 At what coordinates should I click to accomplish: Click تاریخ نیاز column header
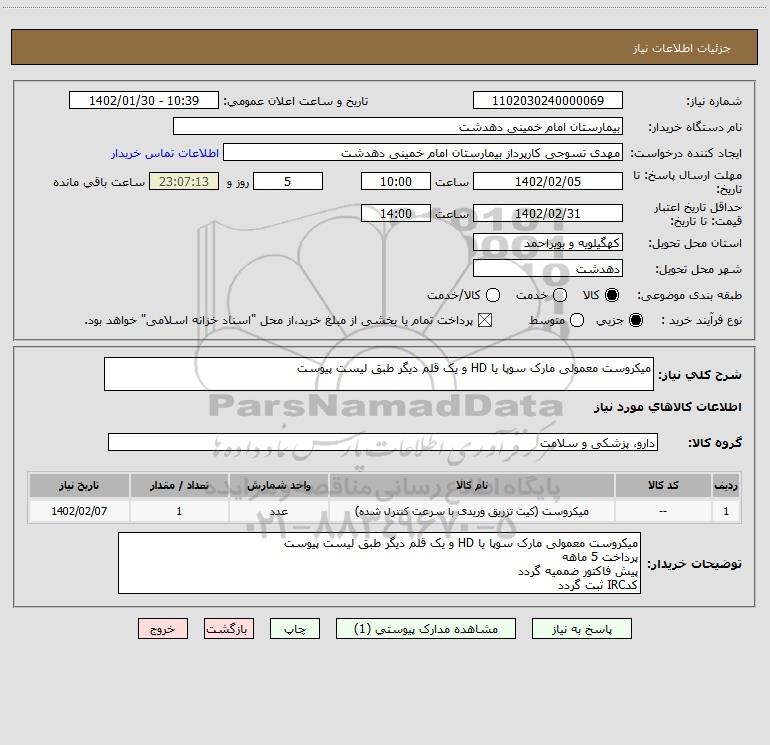(x=79, y=486)
